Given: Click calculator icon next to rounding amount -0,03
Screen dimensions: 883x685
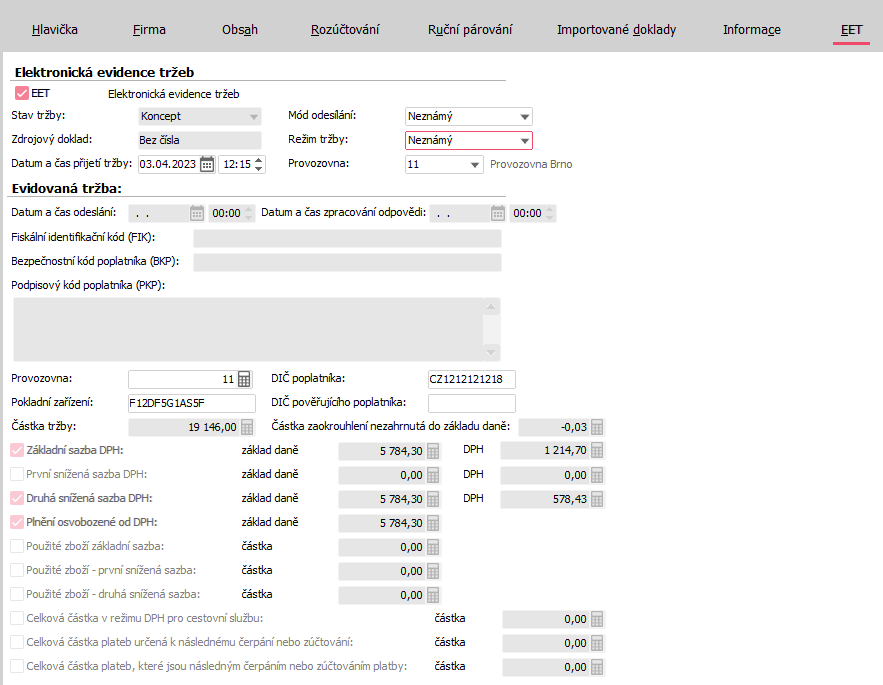Looking at the screenshot, I should 597,427.
